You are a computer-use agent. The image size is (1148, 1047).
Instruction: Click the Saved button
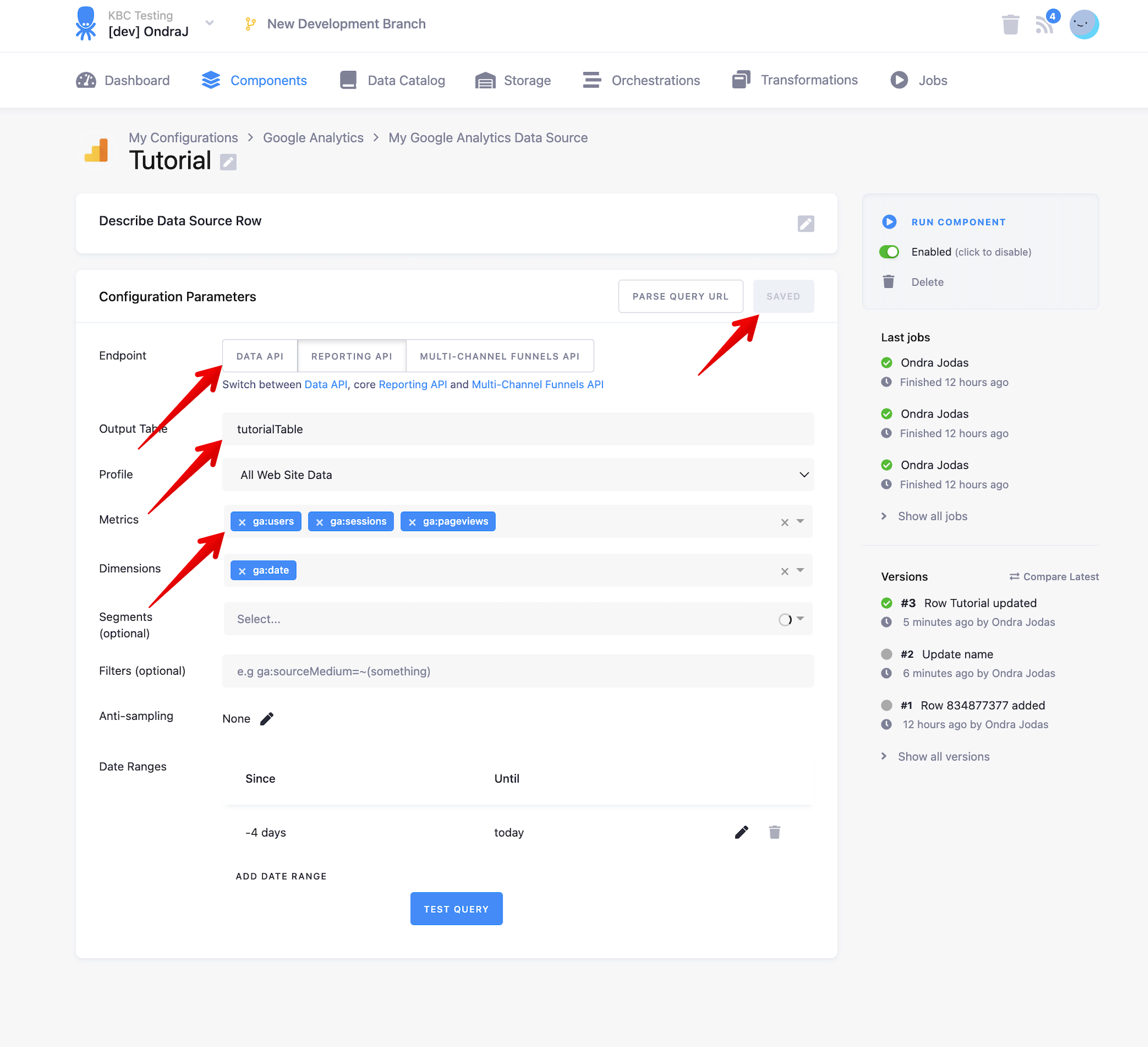point(783,297)
